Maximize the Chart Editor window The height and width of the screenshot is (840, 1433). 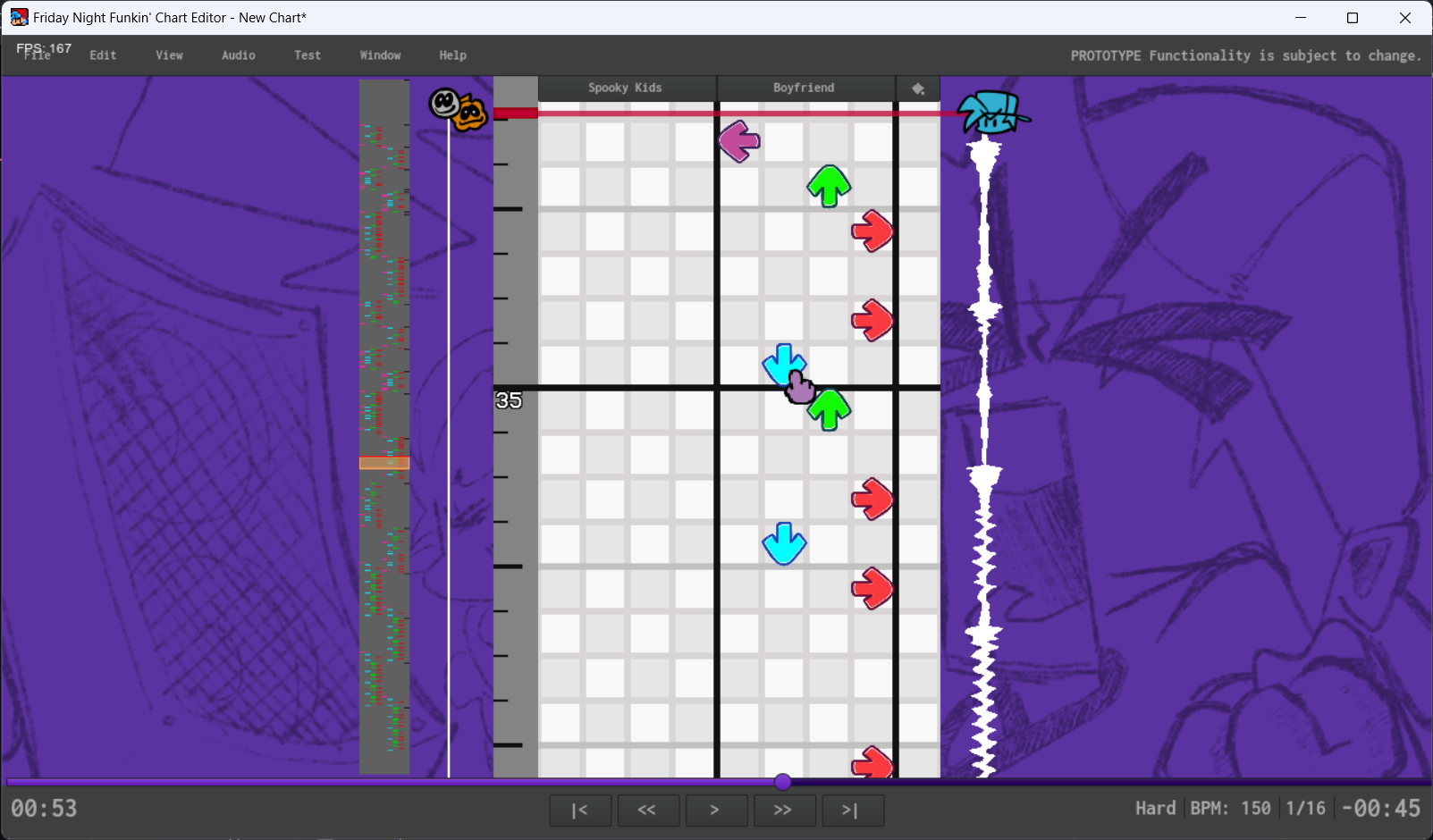1353,18
